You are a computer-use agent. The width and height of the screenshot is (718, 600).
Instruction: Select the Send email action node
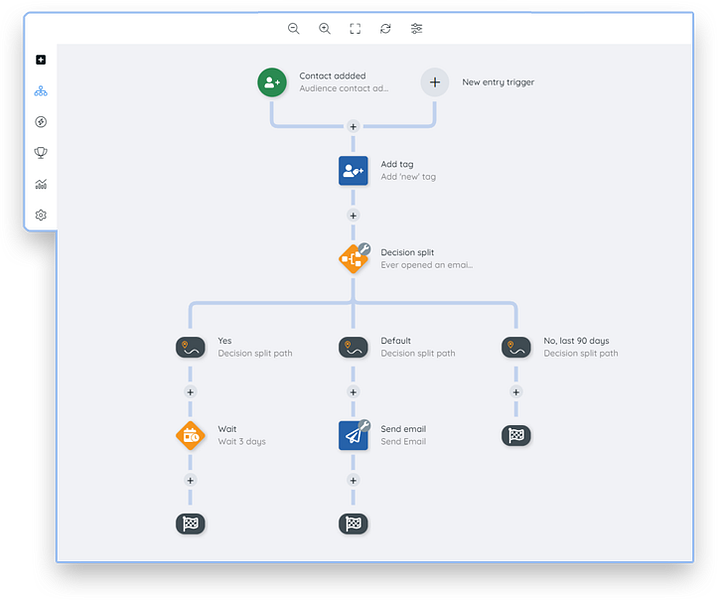[353, 436]
